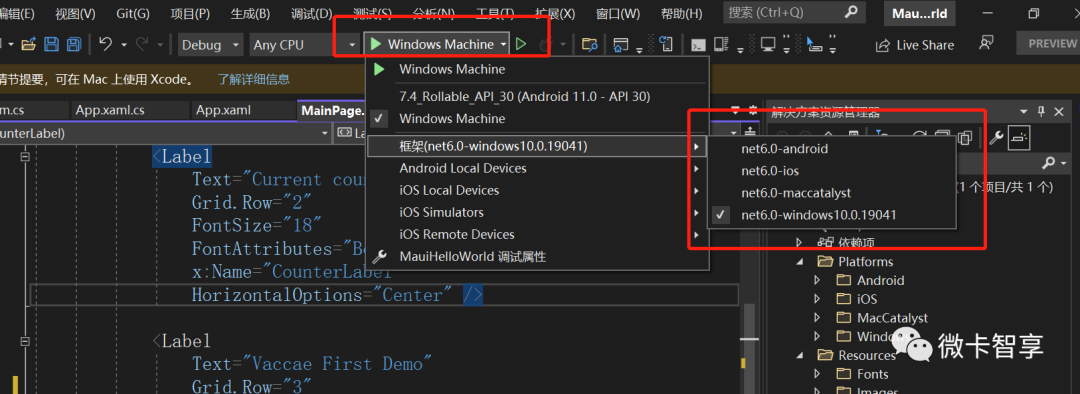1080x394 pixels.
Task: Open the Git(G) menu
Action: click(x=132, y=13)
